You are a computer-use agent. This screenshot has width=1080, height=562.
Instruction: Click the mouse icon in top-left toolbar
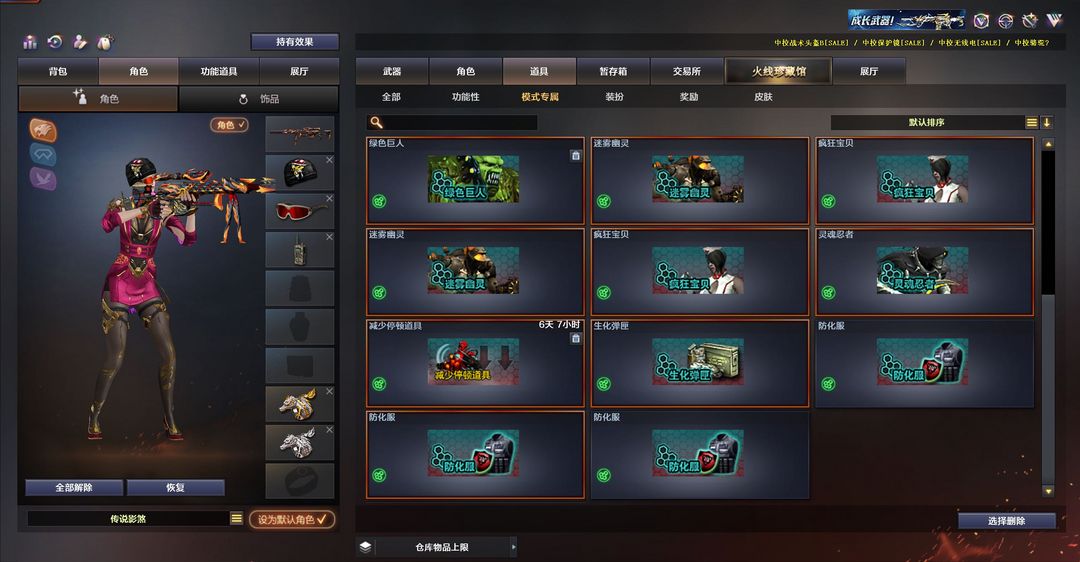tap(105, 43)
